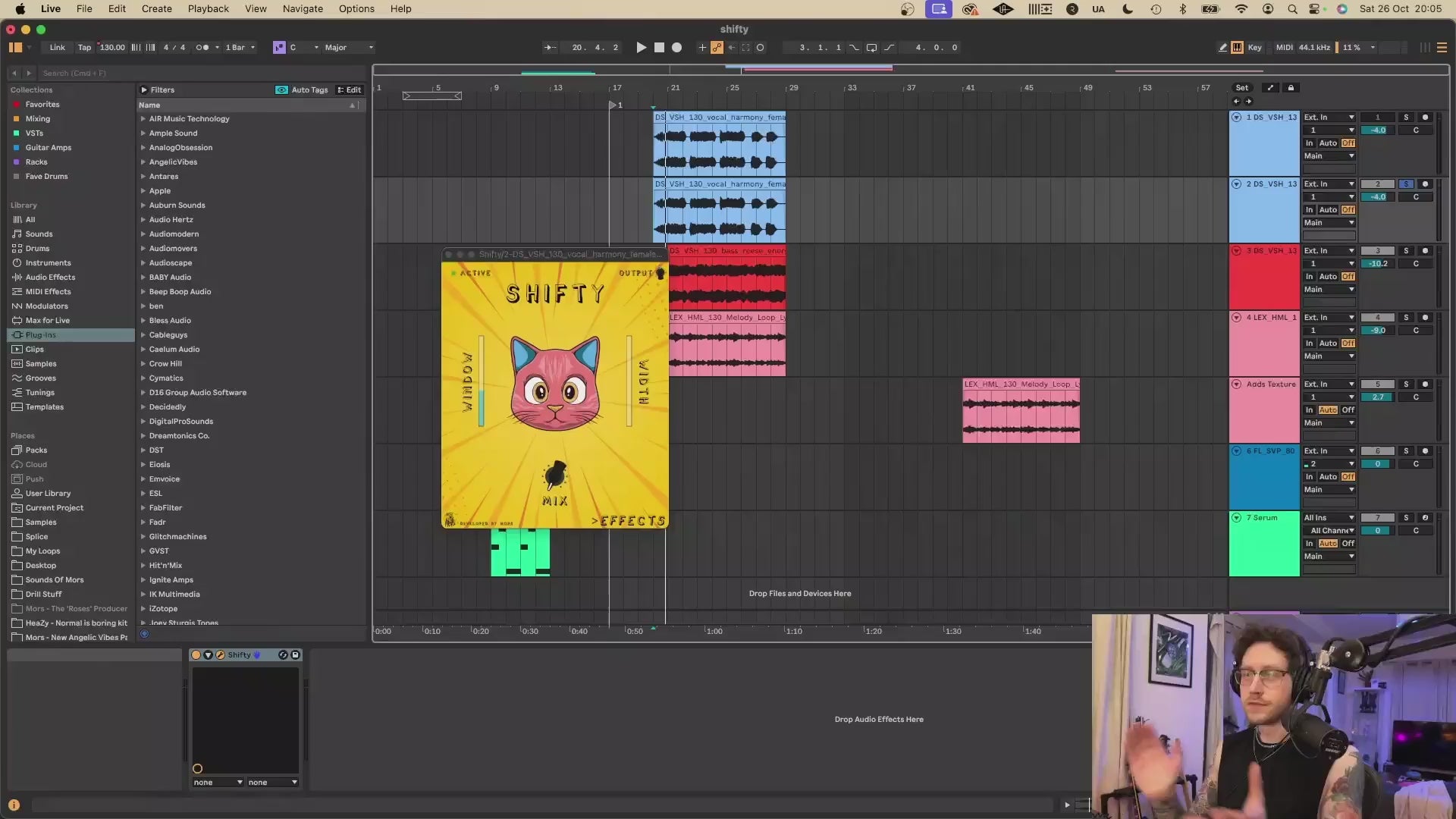This screenshot has height=819, width=1456.
Task: Jump to the next locator arrow
Action: pyautogui.click(x=1249, y=102)
